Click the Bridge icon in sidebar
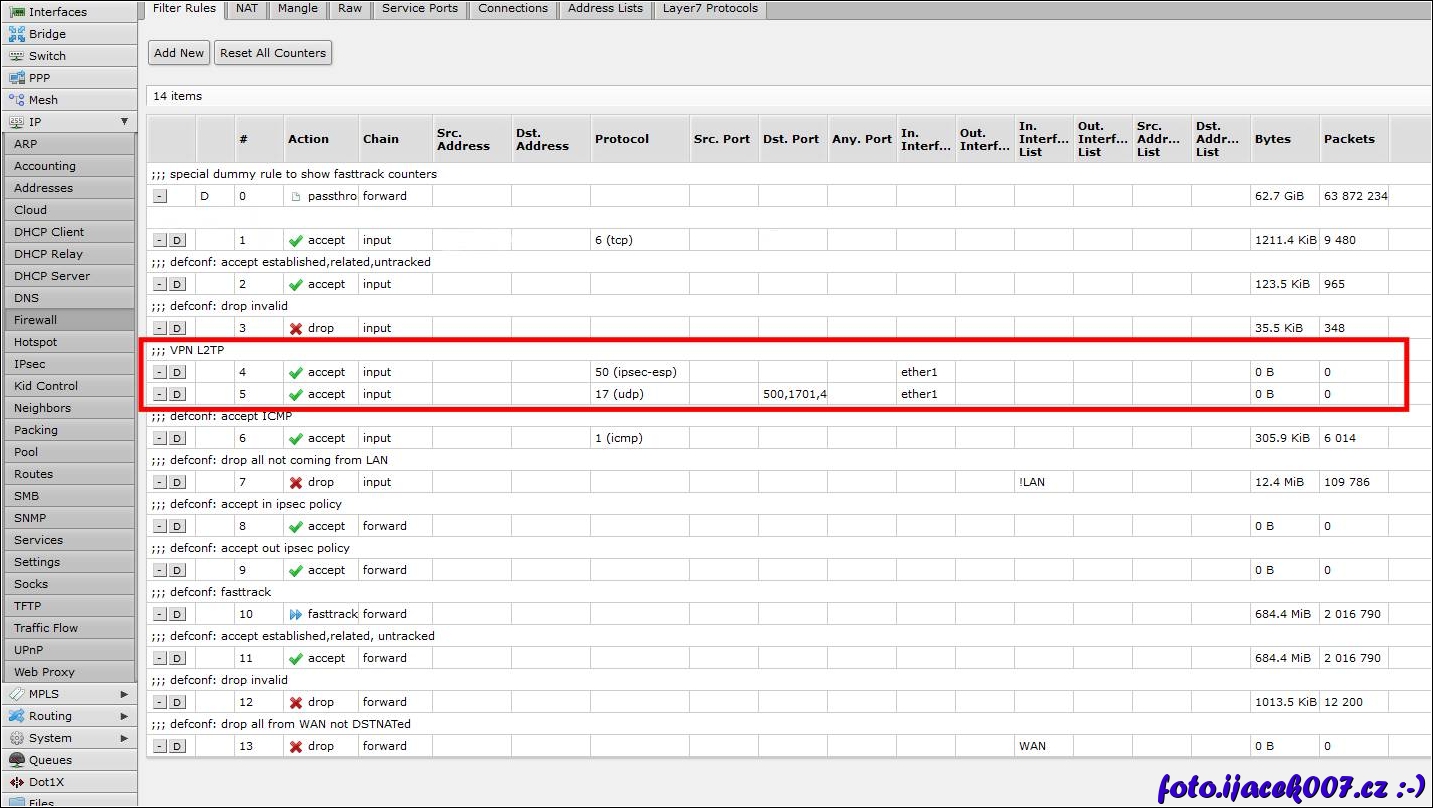Image resolution: width=1433 pixels, height=808 pixels. click(x=16, y=34)
